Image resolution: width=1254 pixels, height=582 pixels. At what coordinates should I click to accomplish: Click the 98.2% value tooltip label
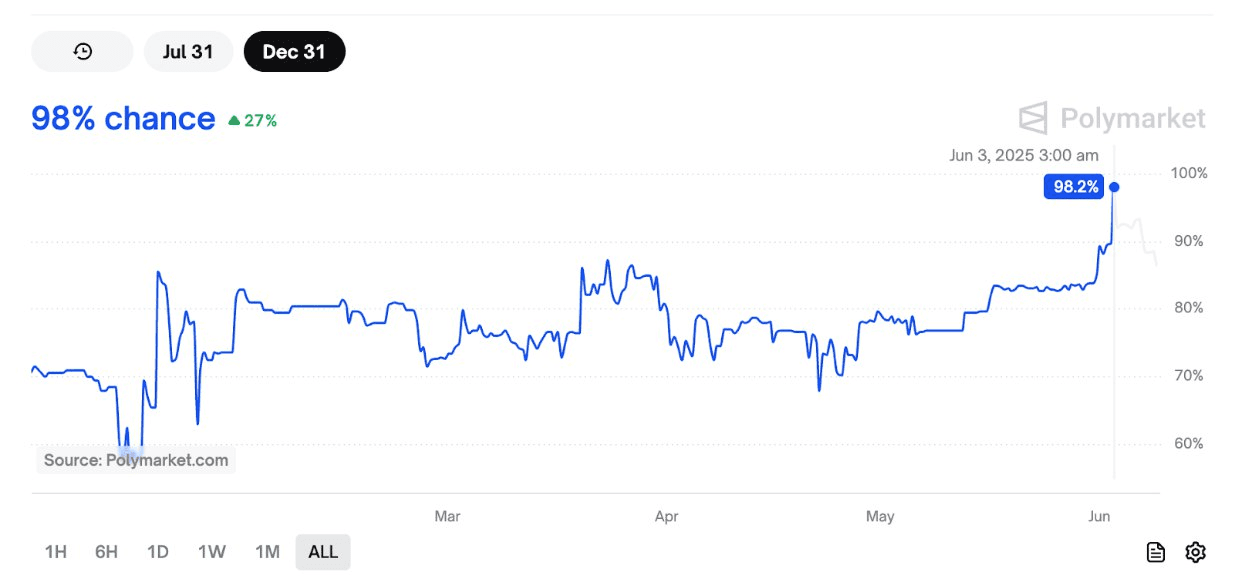point(1074,187)
